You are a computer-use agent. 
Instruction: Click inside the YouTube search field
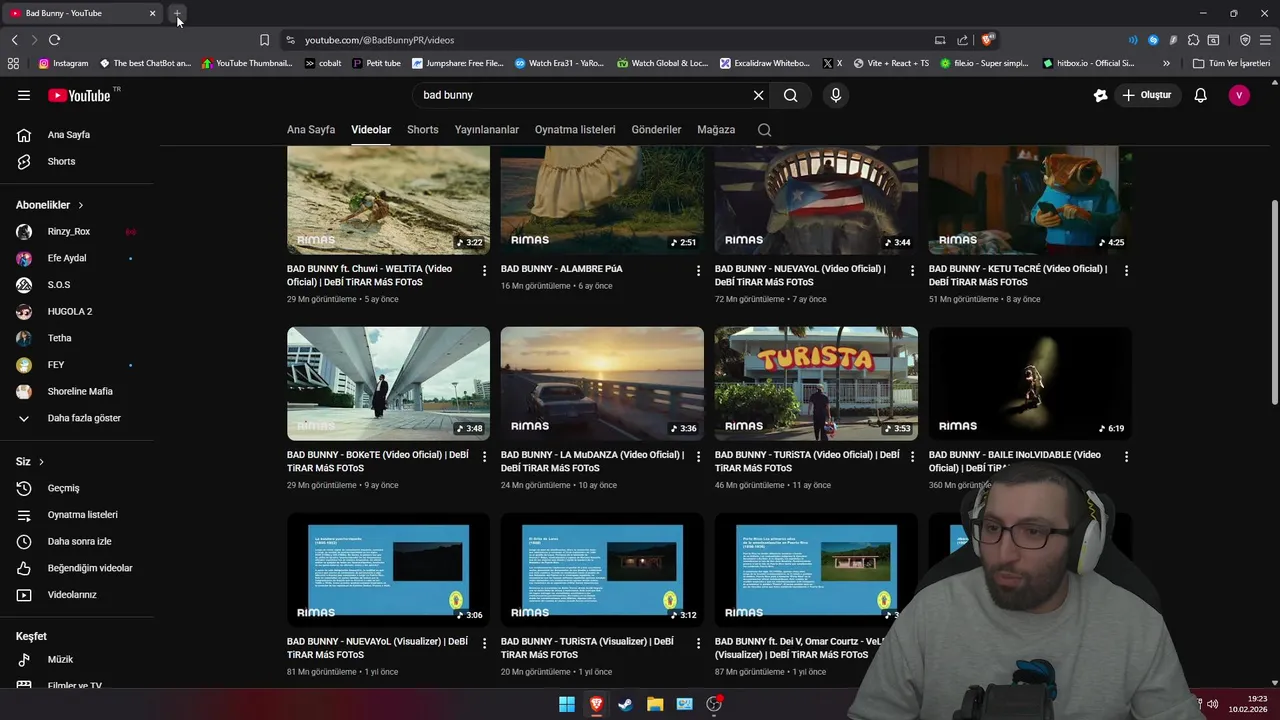click(x=585, y=95)
